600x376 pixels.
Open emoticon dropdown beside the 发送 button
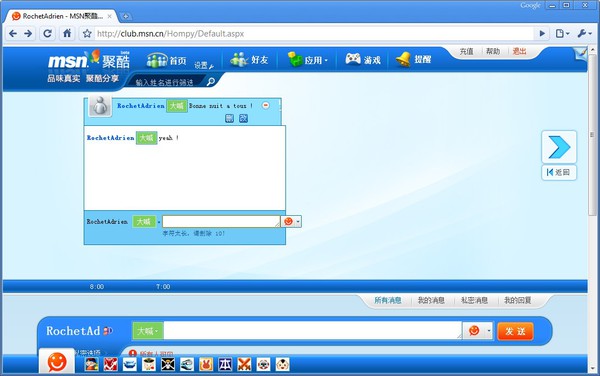[x=489, y=331]
